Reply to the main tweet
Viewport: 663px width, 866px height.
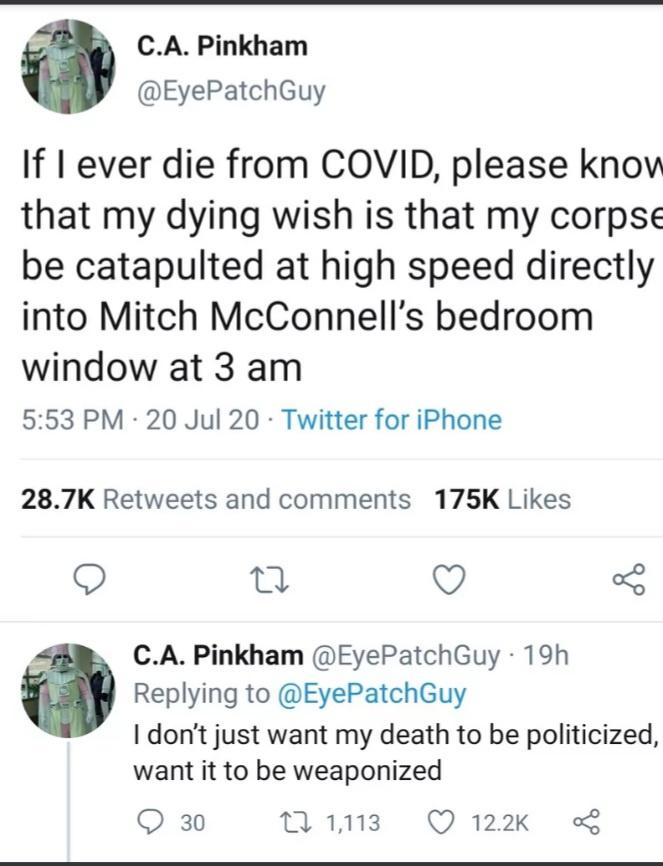click(x=91, y=579)
